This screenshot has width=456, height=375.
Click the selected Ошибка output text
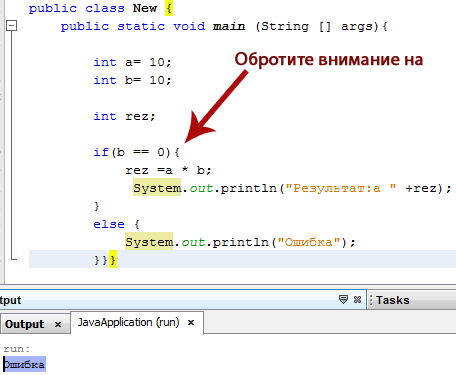point(24,364)
